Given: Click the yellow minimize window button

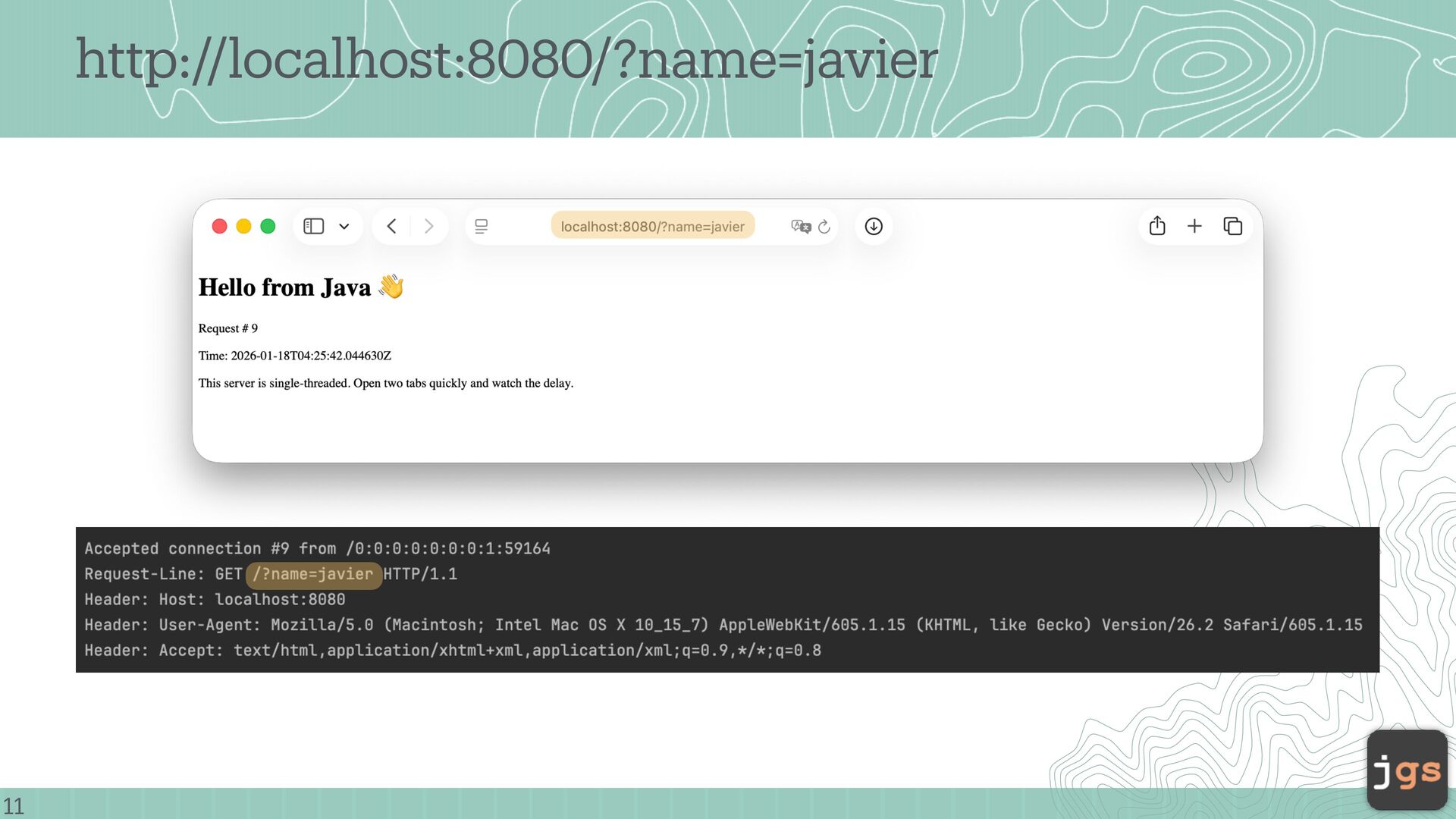Looking at the screenshot, I should pos(243,226).
